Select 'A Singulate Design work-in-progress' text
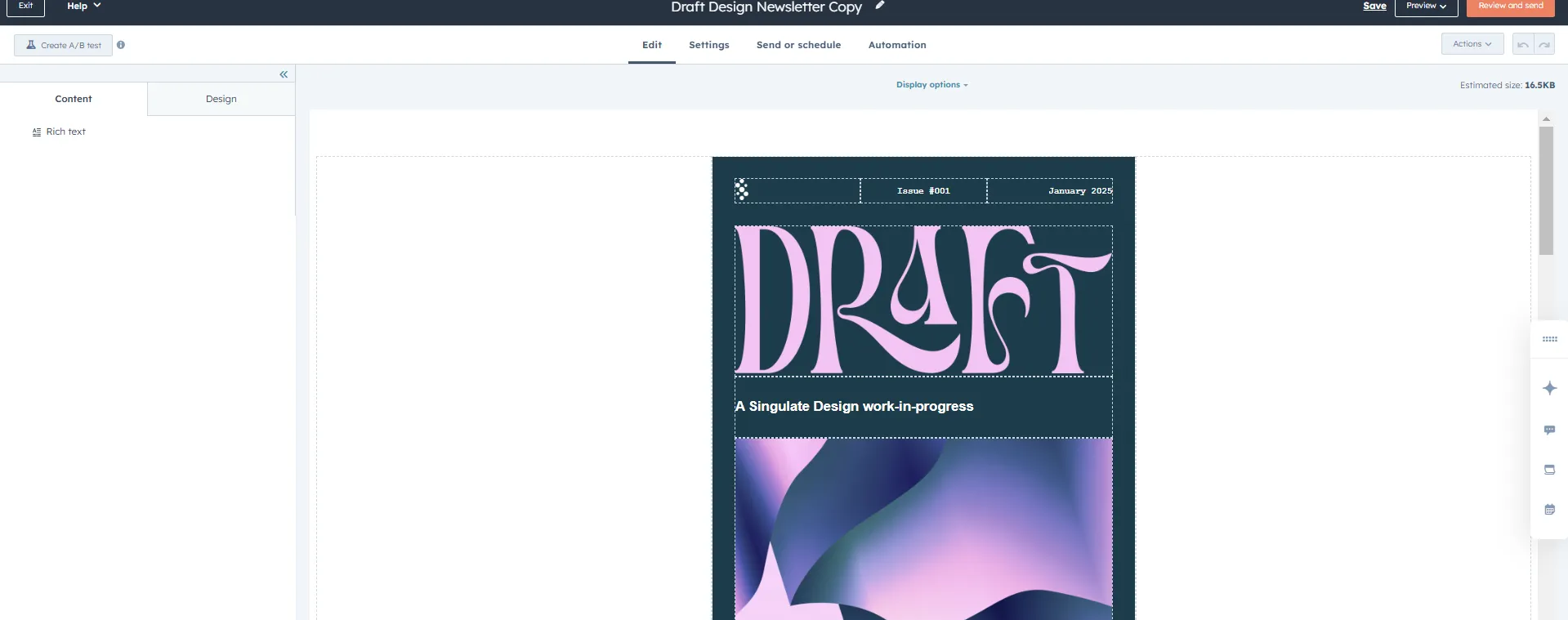This screenshot has width=1568, height=620. (x=854, y=406)
